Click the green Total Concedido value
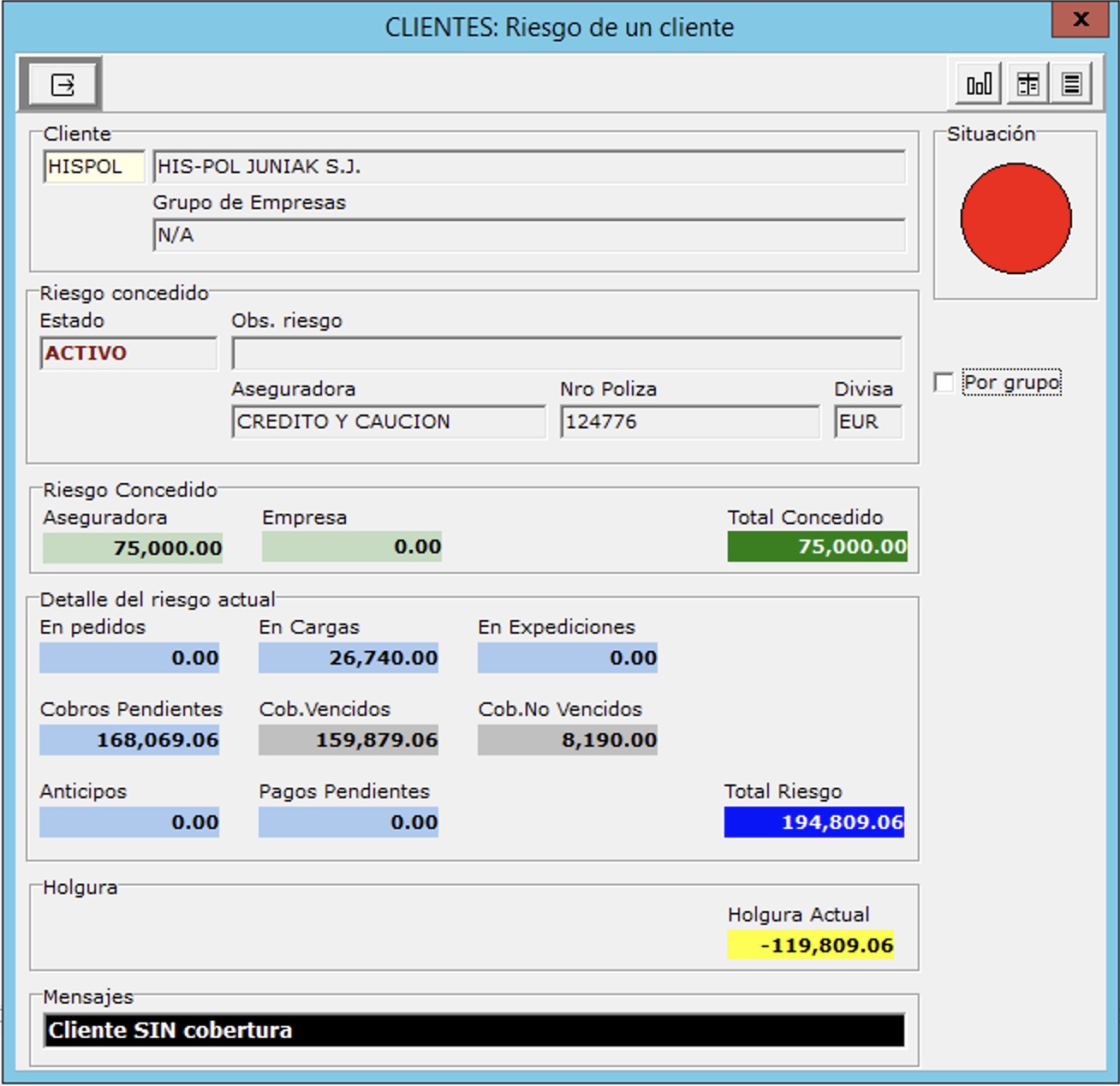The height and width of the screenshot is (1086, 1120). 817,547
